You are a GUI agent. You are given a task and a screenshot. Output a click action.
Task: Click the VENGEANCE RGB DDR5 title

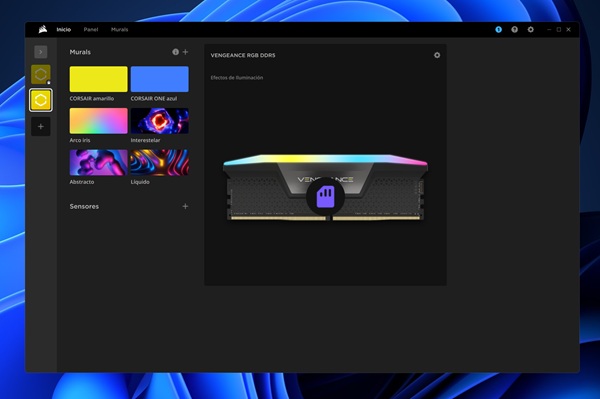point(243,55)
